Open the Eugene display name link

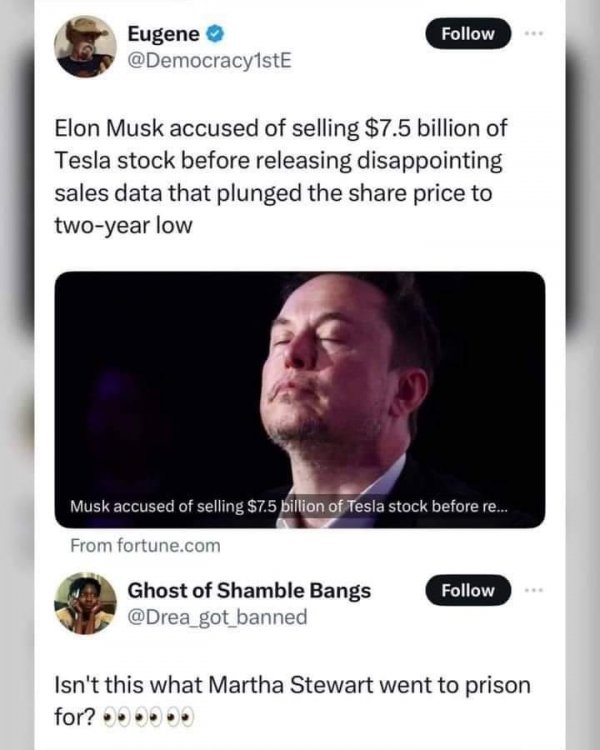tap(163, 33)
